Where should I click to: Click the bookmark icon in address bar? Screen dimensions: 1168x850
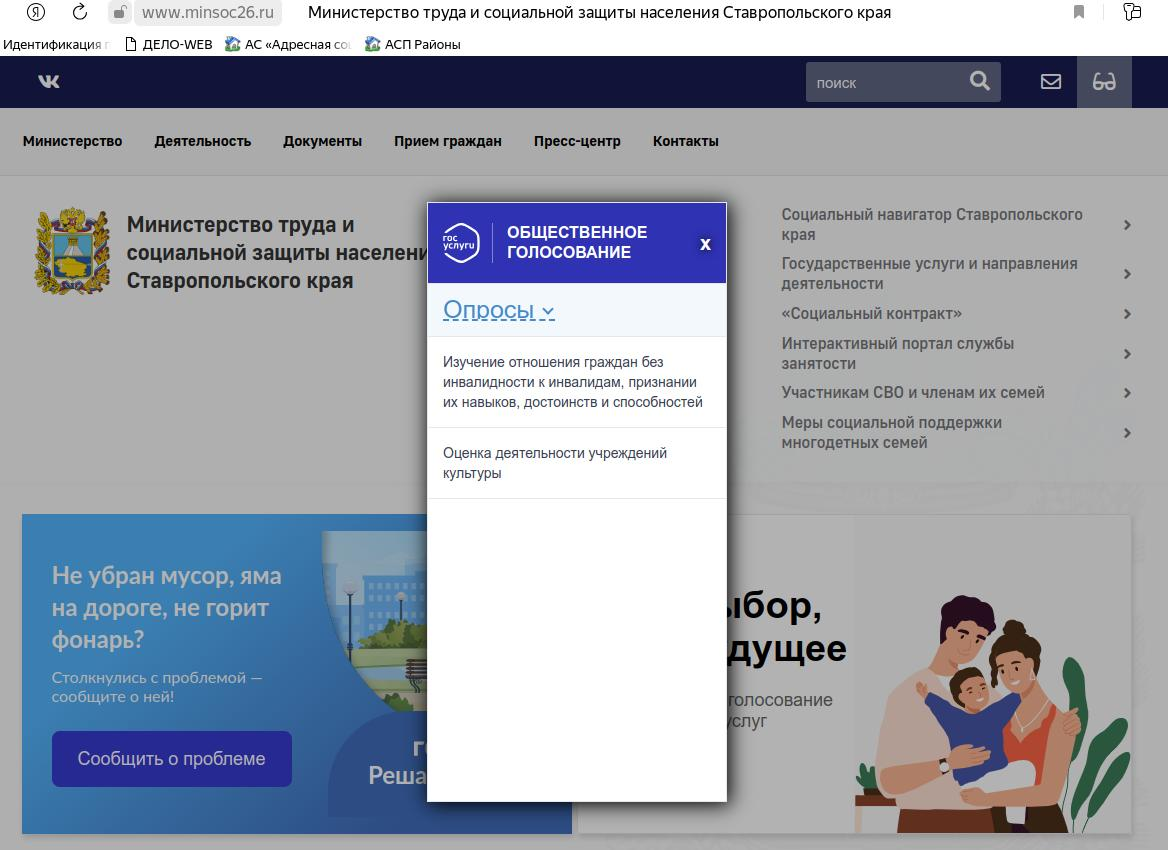1079,13
